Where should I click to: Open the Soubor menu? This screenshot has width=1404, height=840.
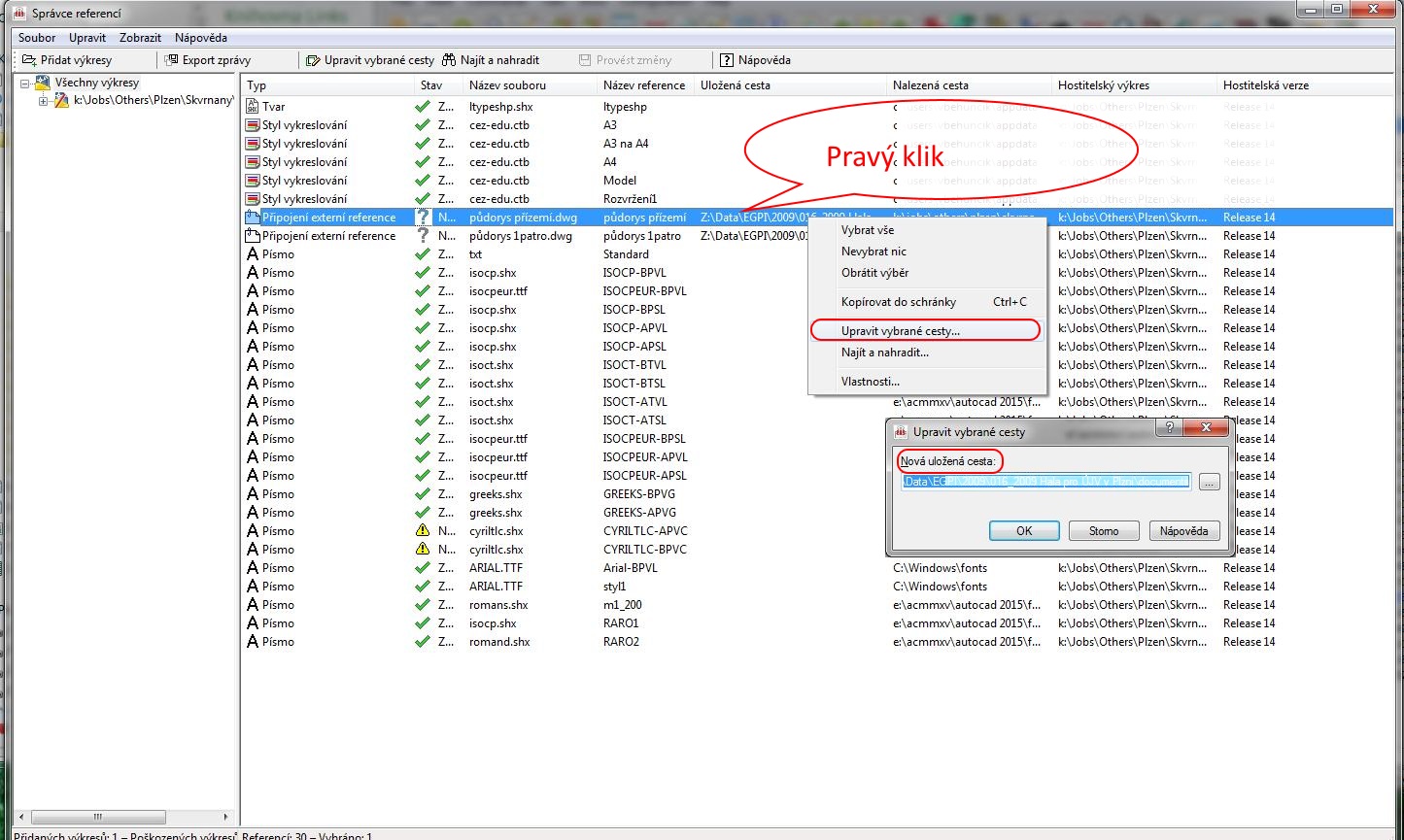(37, 38)
